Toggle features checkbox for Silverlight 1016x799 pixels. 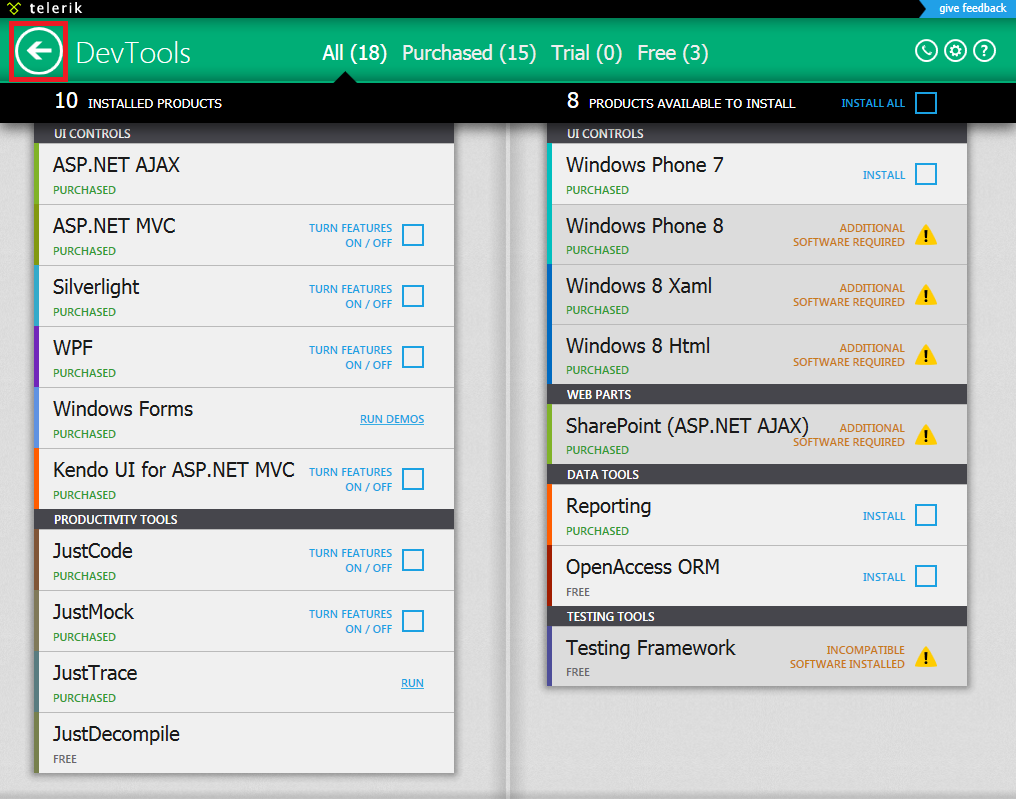pyautogui.click(x=413, y=296)
